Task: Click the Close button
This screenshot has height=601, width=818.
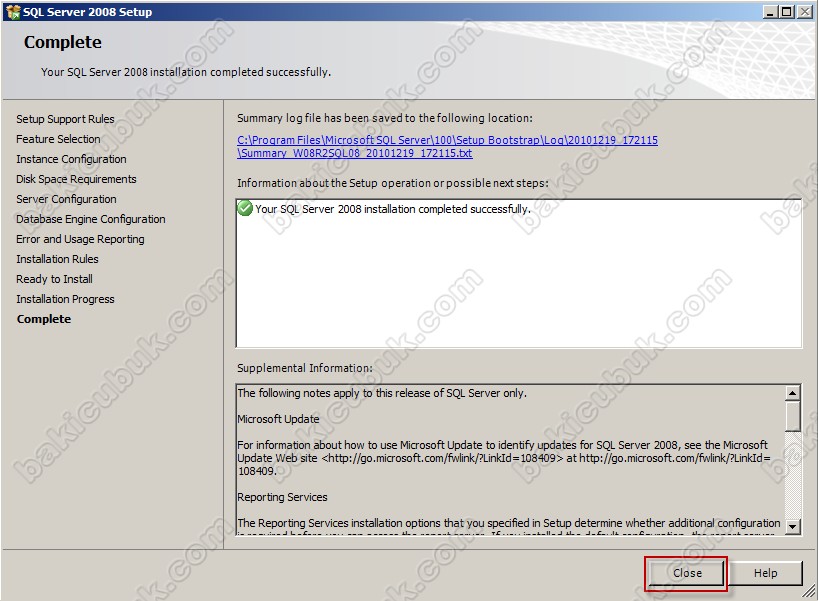Action: 687,573
